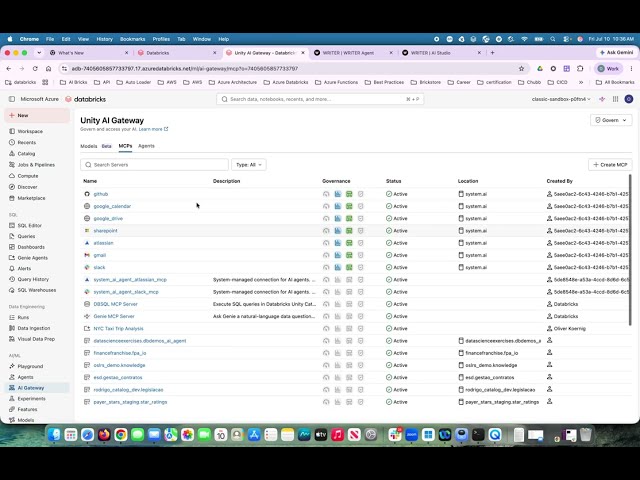Open Recents in the sidebar

coord(27,142)
